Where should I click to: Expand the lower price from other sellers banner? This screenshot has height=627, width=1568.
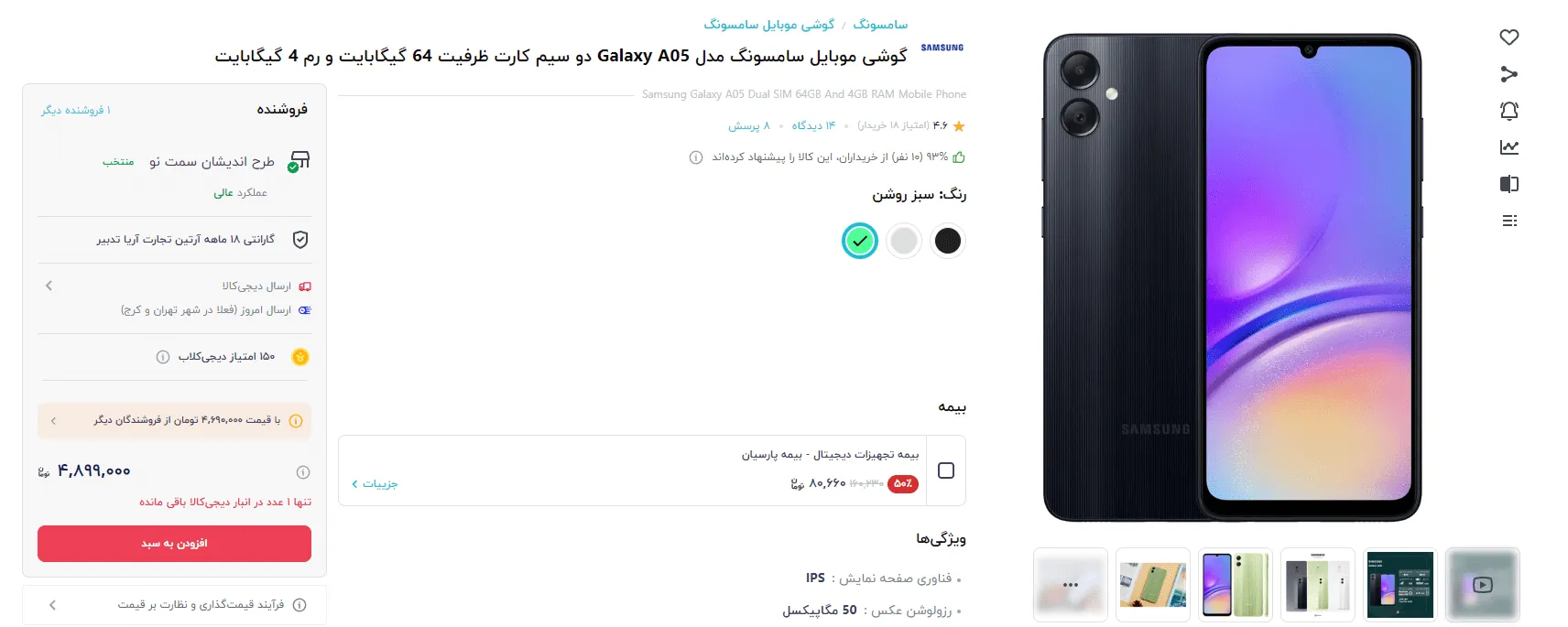[174, 420]
